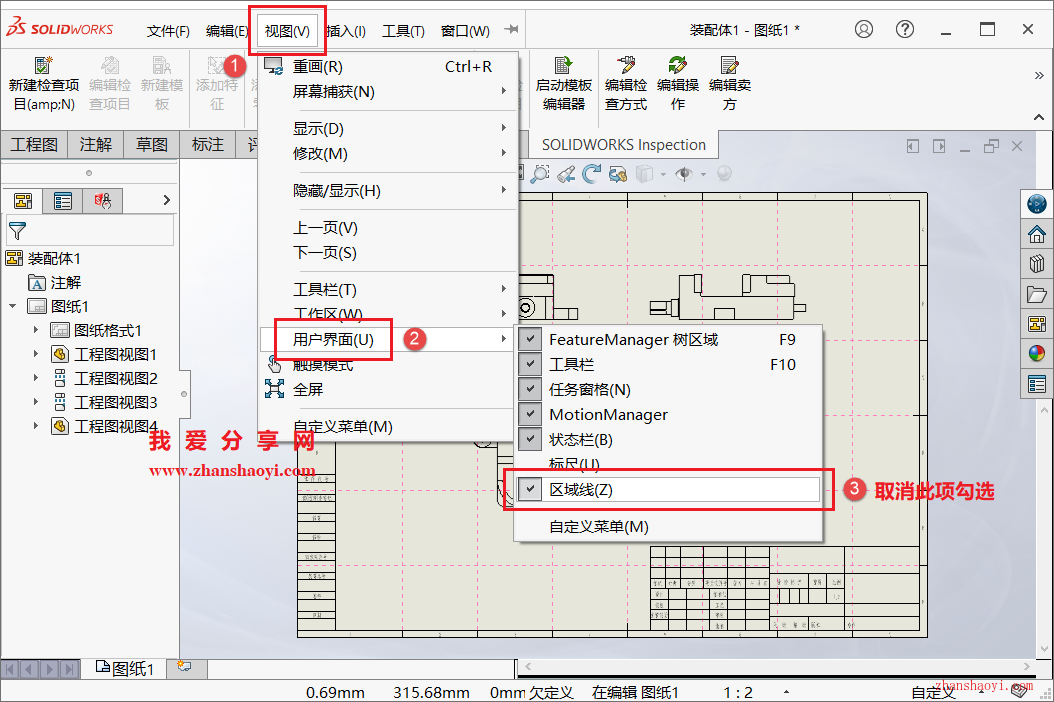Viewport: 1054px width, 702px height.
Task: Click the Zoom to Area magnifier icon
Action: 540,174
